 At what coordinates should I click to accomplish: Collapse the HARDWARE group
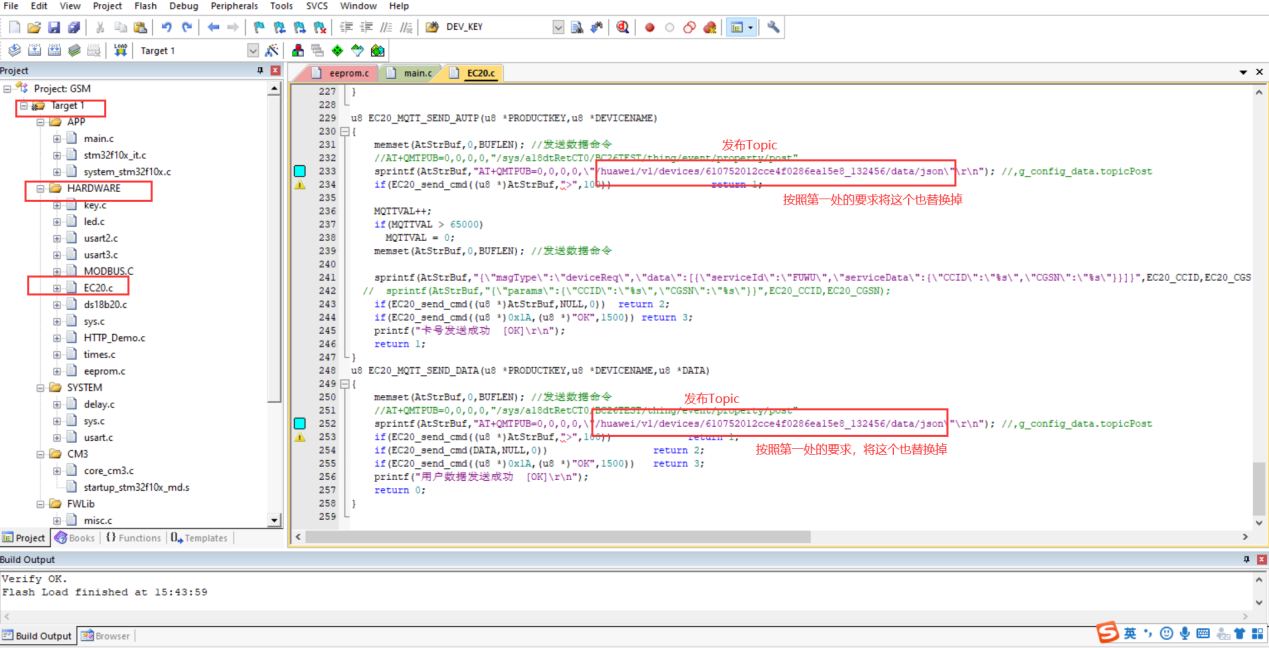click(x=41, y=188)
